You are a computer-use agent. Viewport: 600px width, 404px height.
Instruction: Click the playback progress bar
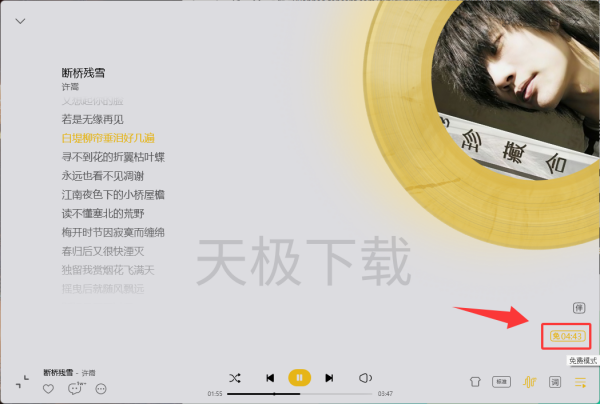coord(300,394)
